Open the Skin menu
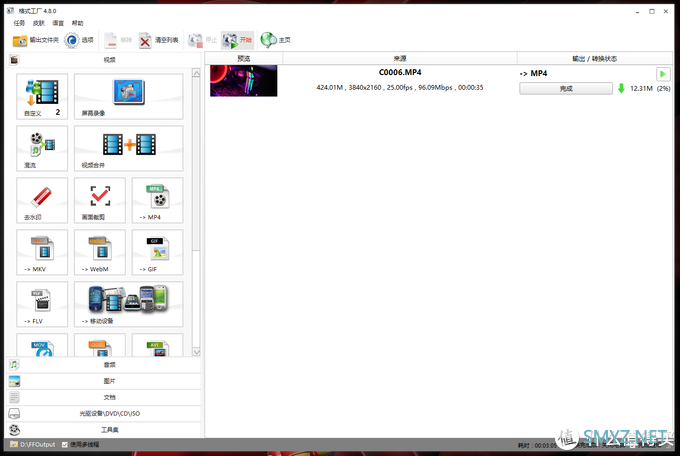The width and height of the screenshot is (680, 456). click(39, 23)
